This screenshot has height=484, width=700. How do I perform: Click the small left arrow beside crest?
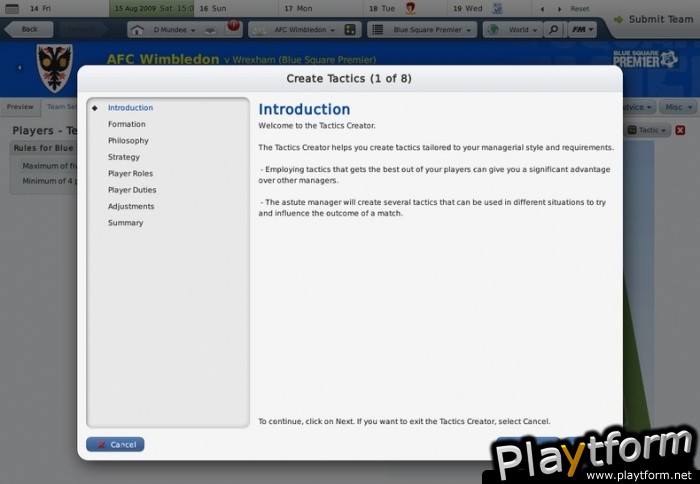click(20, 68)
